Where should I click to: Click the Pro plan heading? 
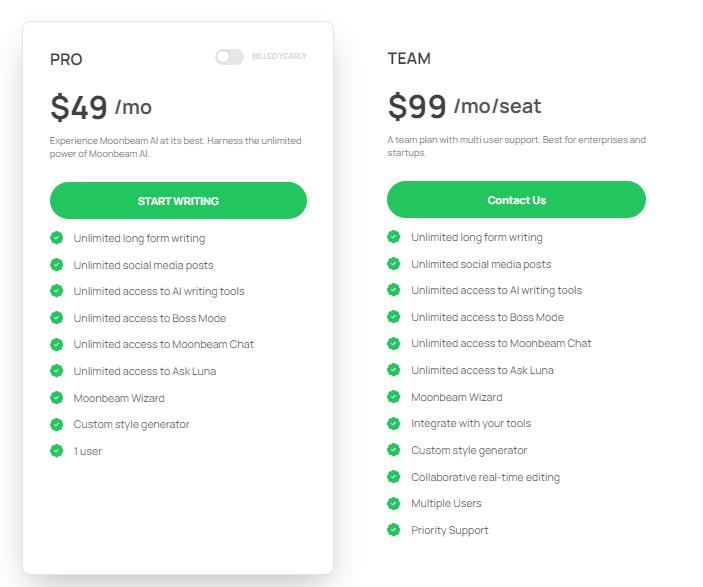pos(66,60)
